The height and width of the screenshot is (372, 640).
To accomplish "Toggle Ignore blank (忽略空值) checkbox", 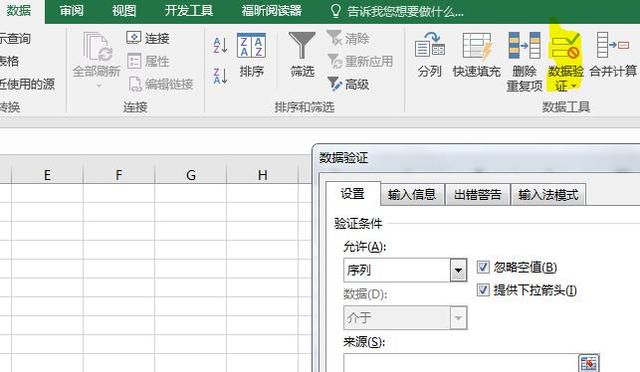I will (x=483, y=267).
